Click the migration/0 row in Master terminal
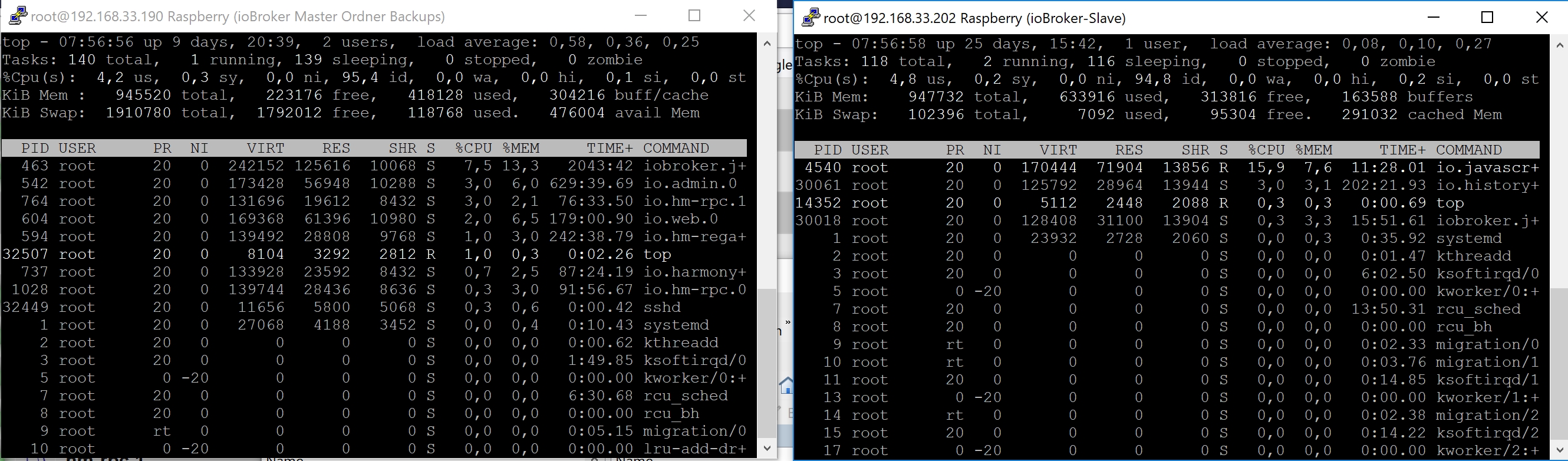1568x461 pixels. pos(374,431)
